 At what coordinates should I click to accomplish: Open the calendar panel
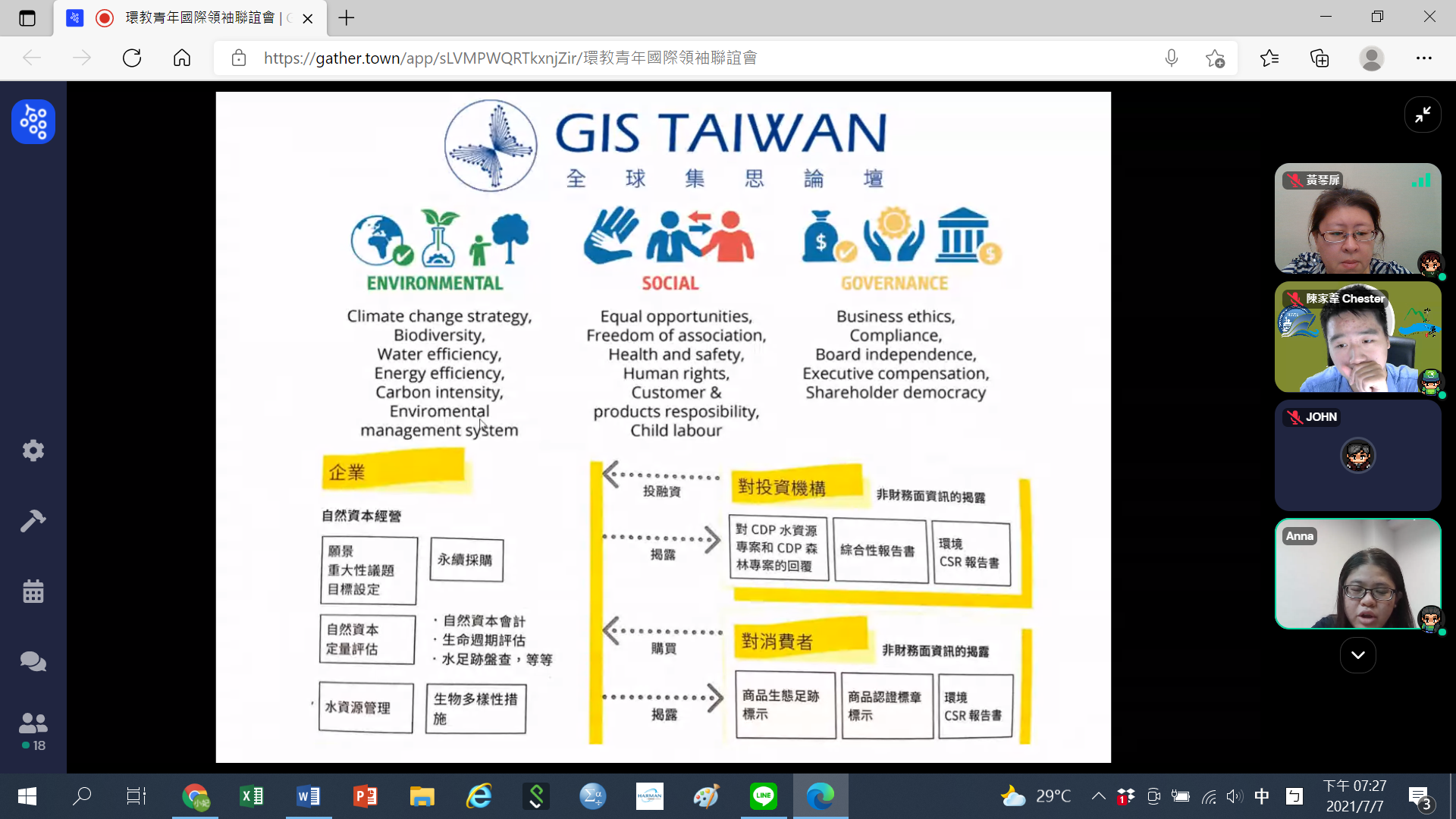coord(33,591)
